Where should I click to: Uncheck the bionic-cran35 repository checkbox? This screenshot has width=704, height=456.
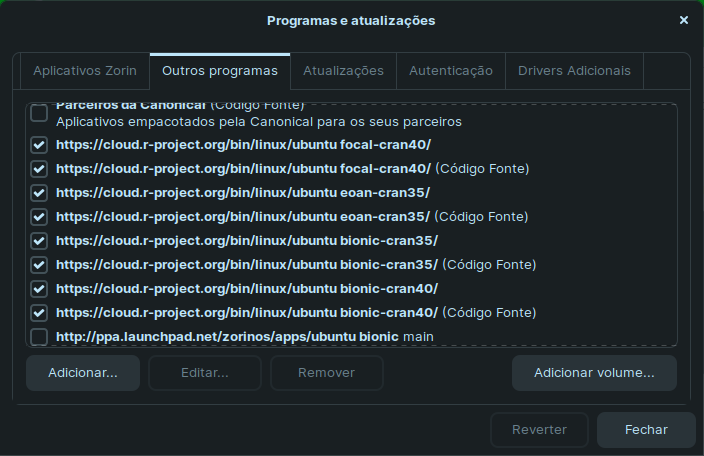(x=39, y=241)
